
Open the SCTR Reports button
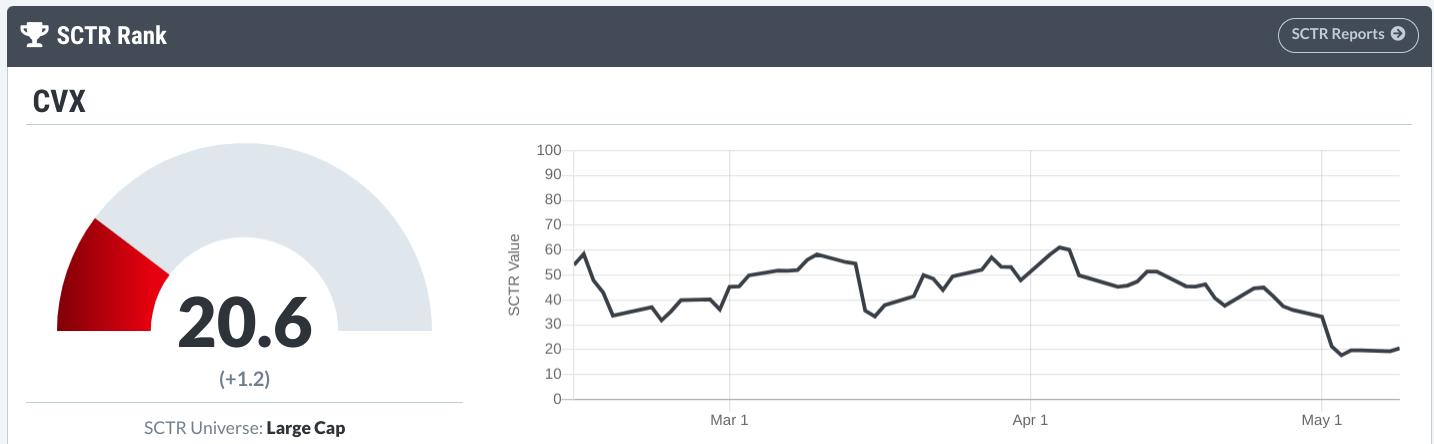coord(1347,34)
